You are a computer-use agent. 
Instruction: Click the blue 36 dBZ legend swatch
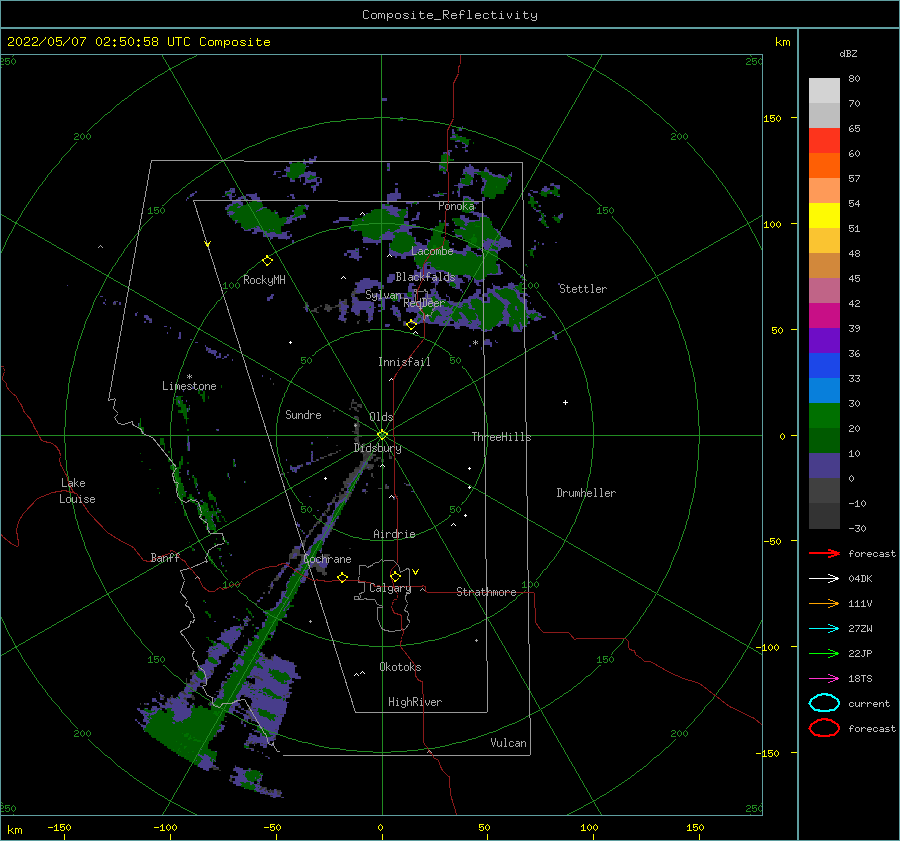824,365
